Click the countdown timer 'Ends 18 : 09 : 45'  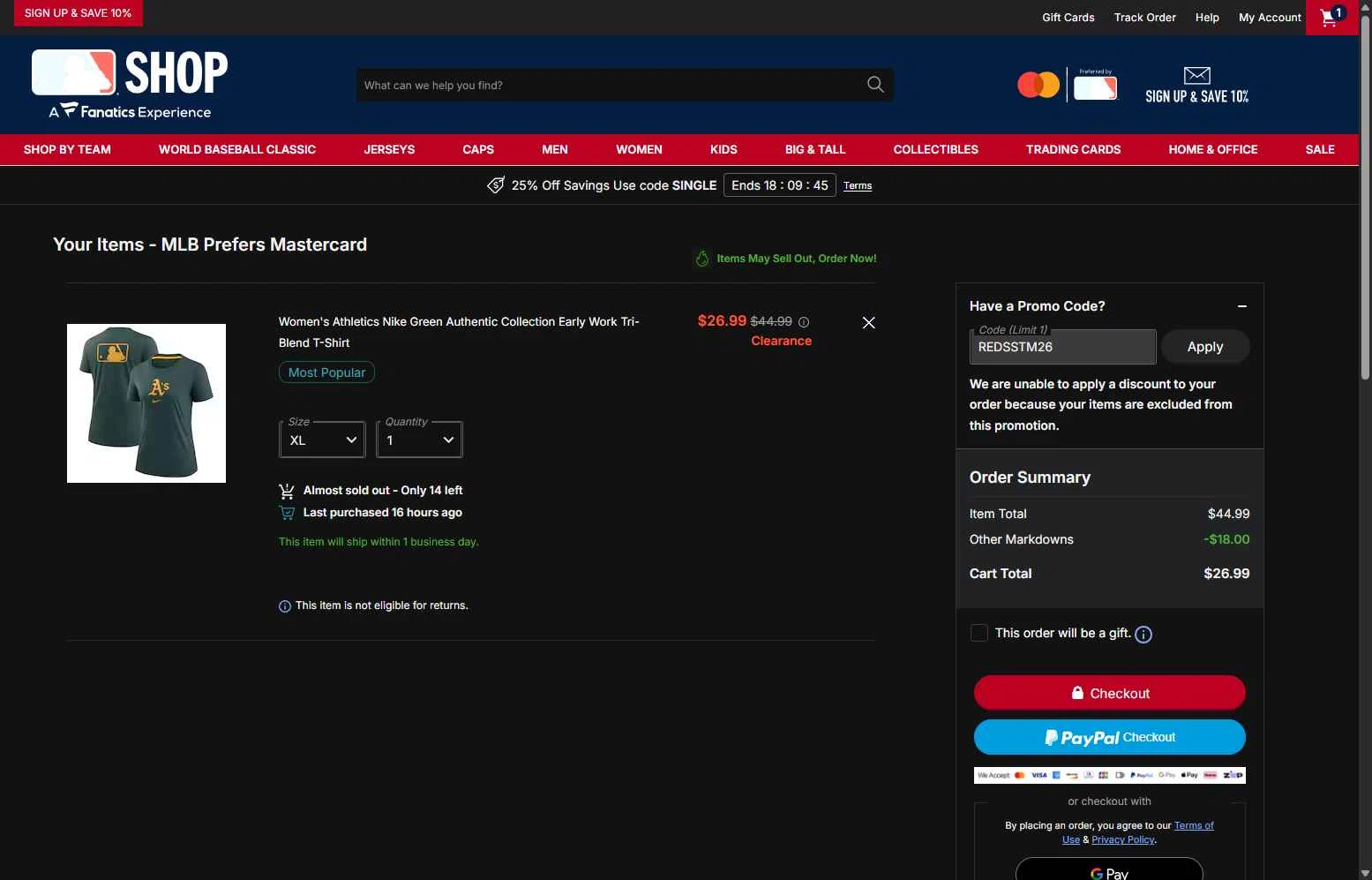[780, 185]
